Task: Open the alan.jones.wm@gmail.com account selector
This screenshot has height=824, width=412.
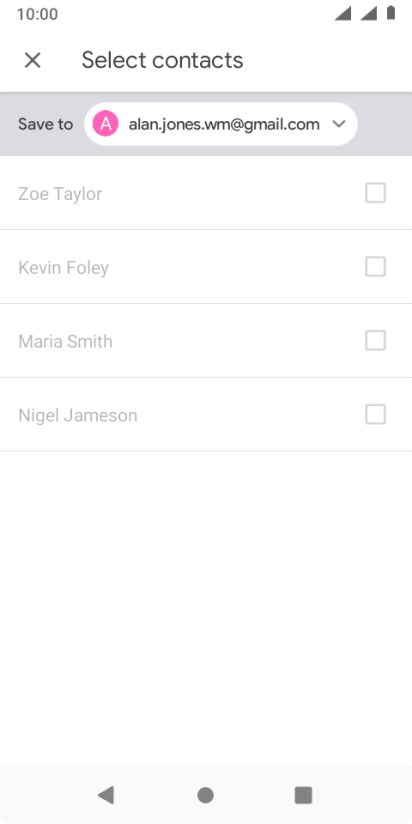Action: [x=221, y=124]
